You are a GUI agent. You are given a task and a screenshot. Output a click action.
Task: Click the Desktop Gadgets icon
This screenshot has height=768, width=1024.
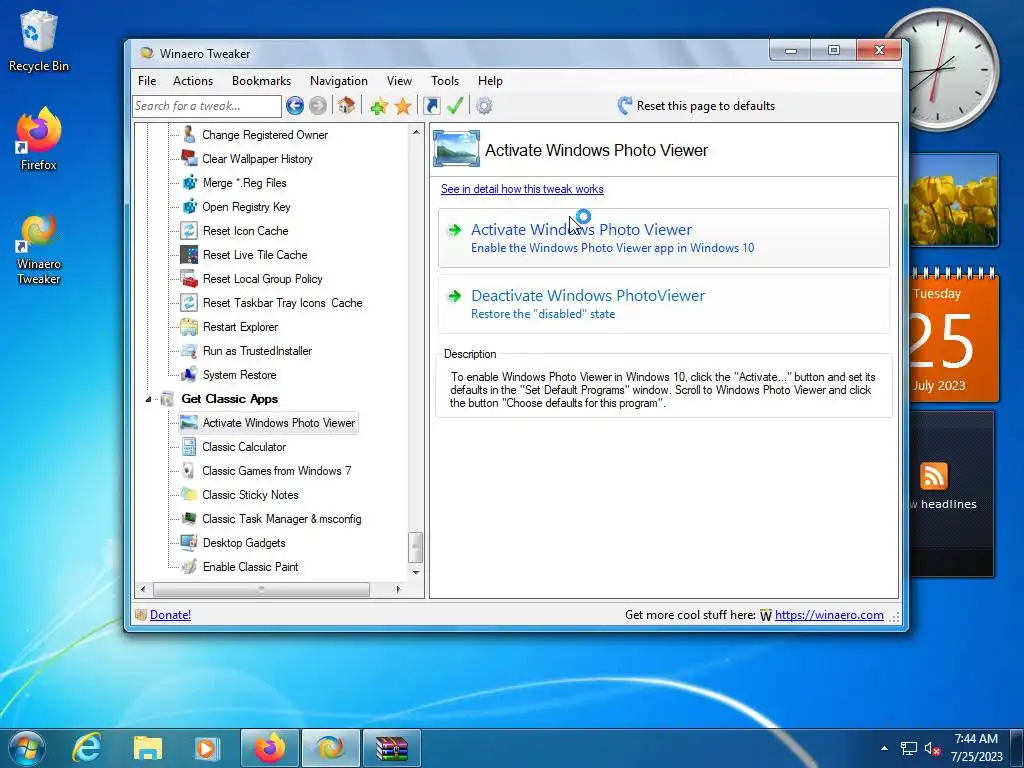coord(189,543)
